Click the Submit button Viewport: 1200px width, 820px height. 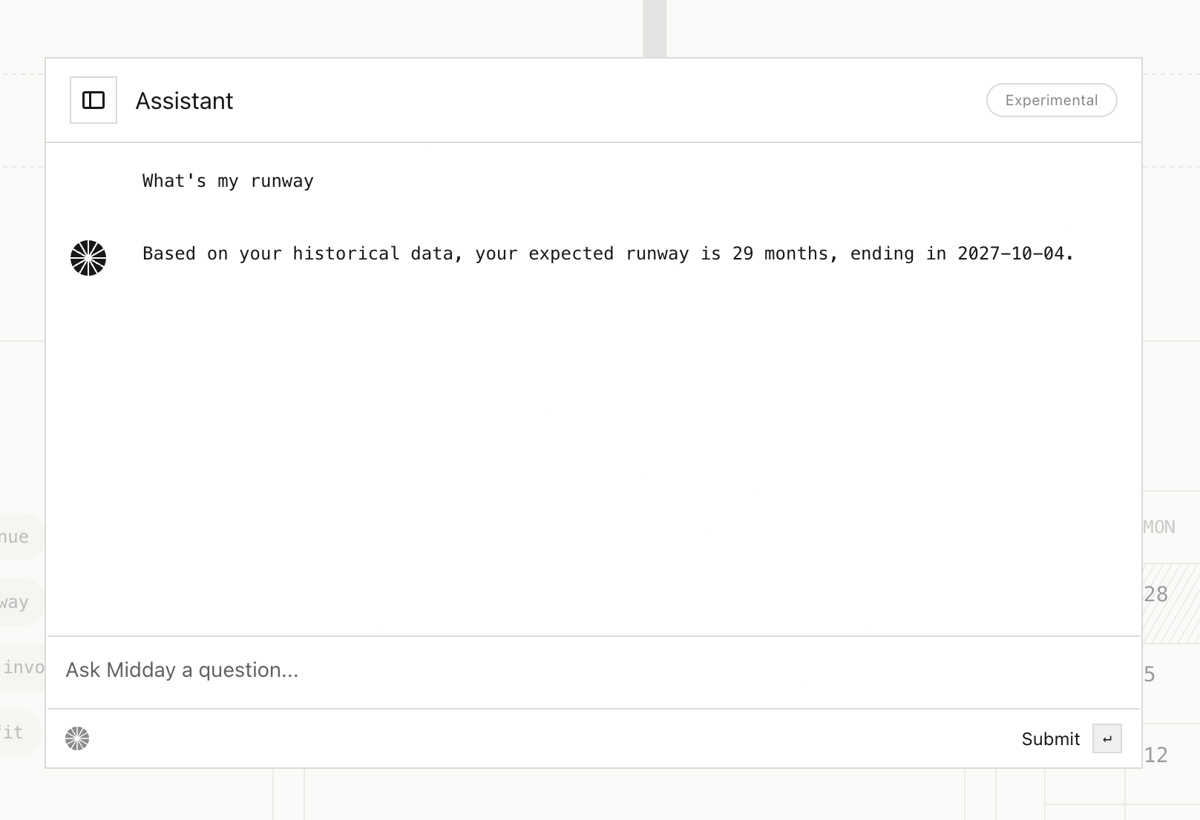tap(1050, 739)
